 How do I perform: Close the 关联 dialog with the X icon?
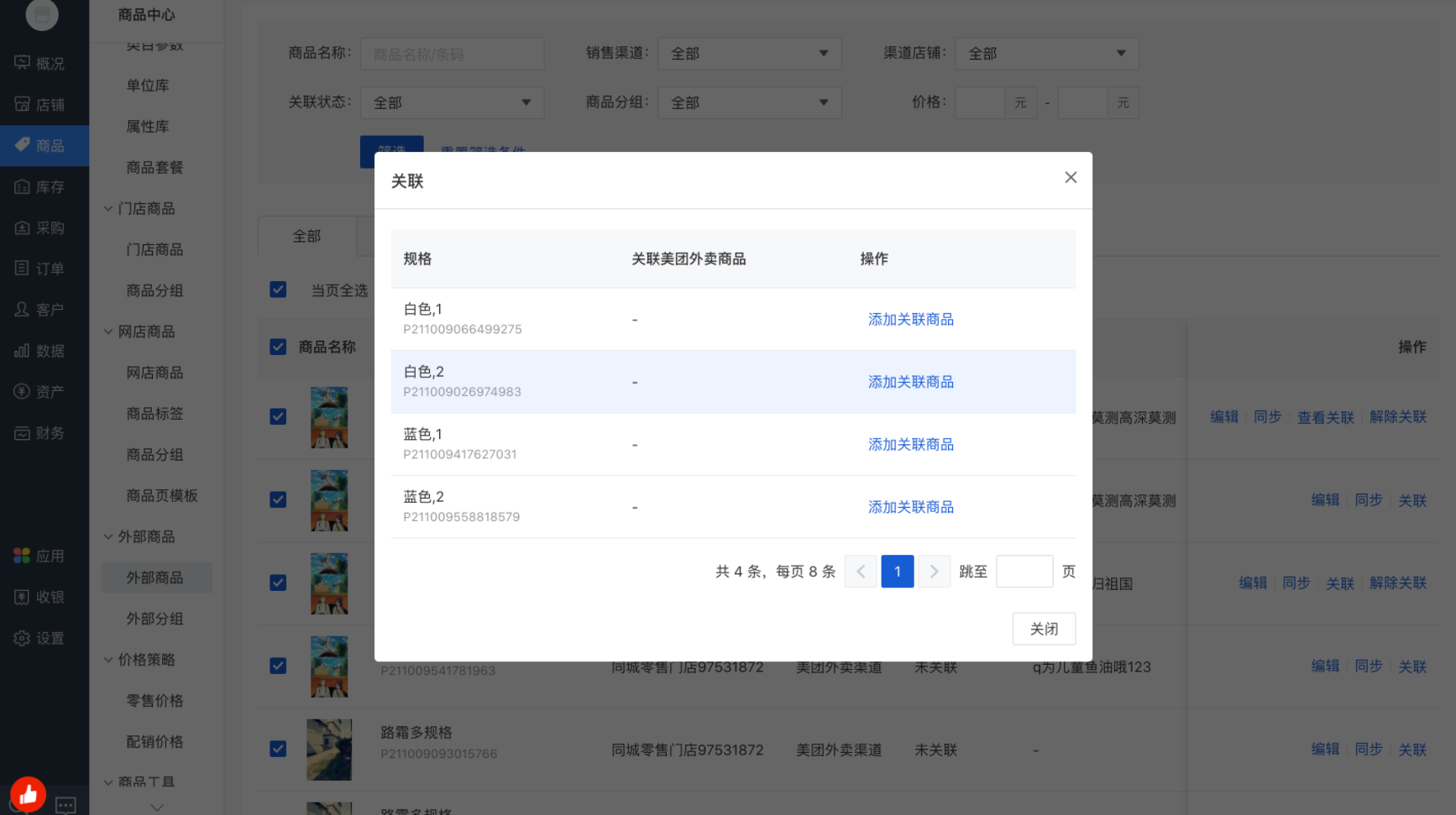1071,177
